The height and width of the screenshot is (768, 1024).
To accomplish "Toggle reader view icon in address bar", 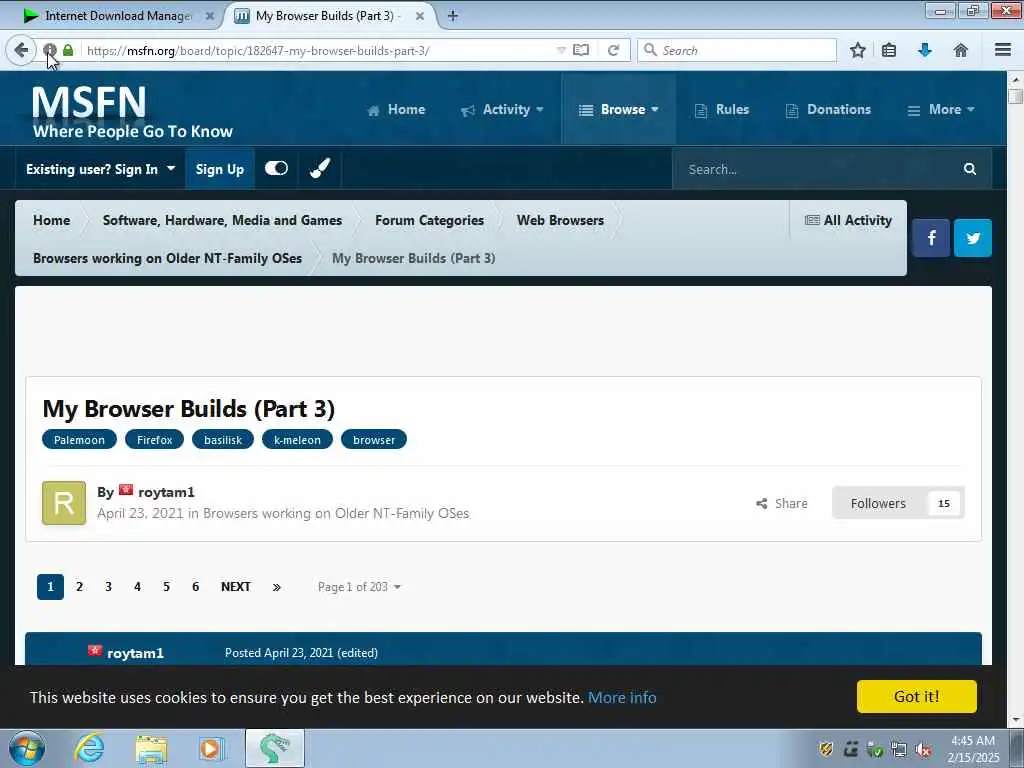I will [x=581, y=50].
